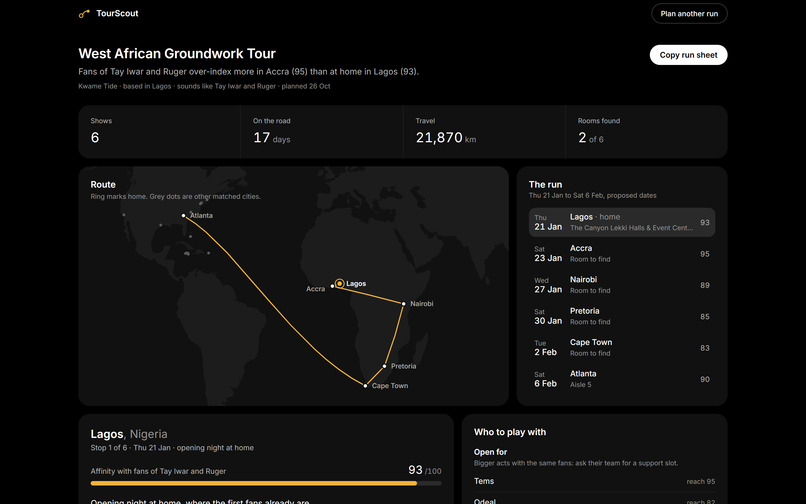Viewport: 806px width, 504px height.
Task: Click the Travel 21,870 km stat
Action: pyautogui.click(x=484, y=132)
